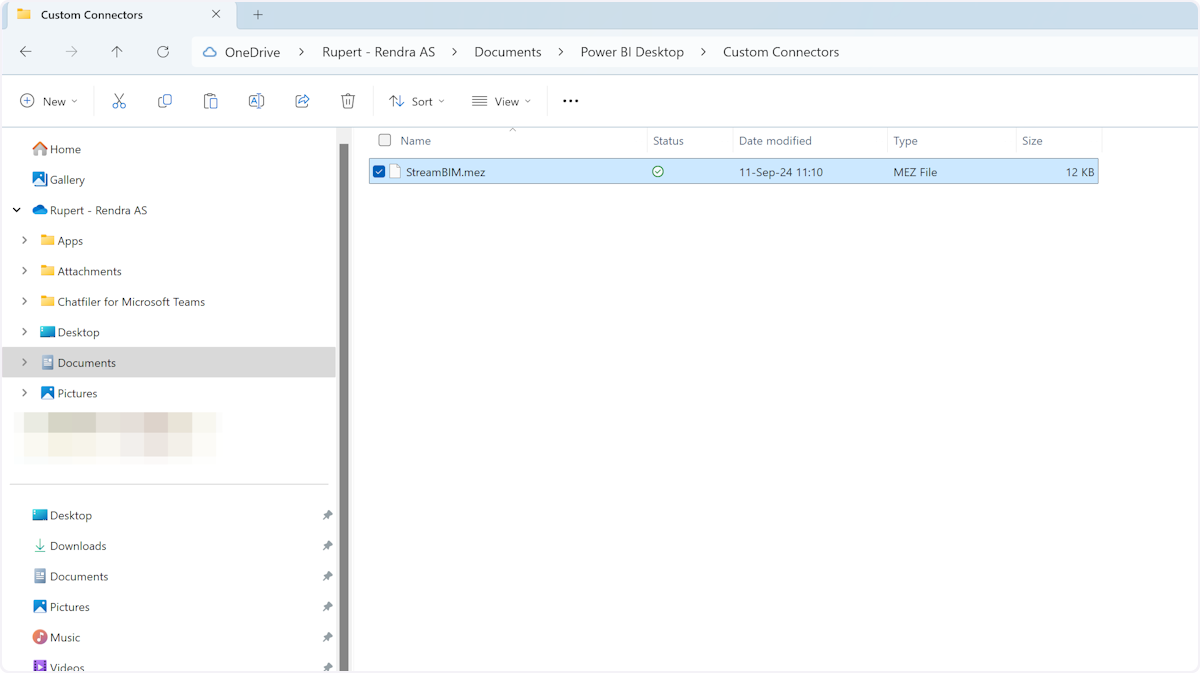Navigate to Rupert - Rendra AS breadcrumb
The width and height of the screenshot is (1200, 673).
(378, 52)
